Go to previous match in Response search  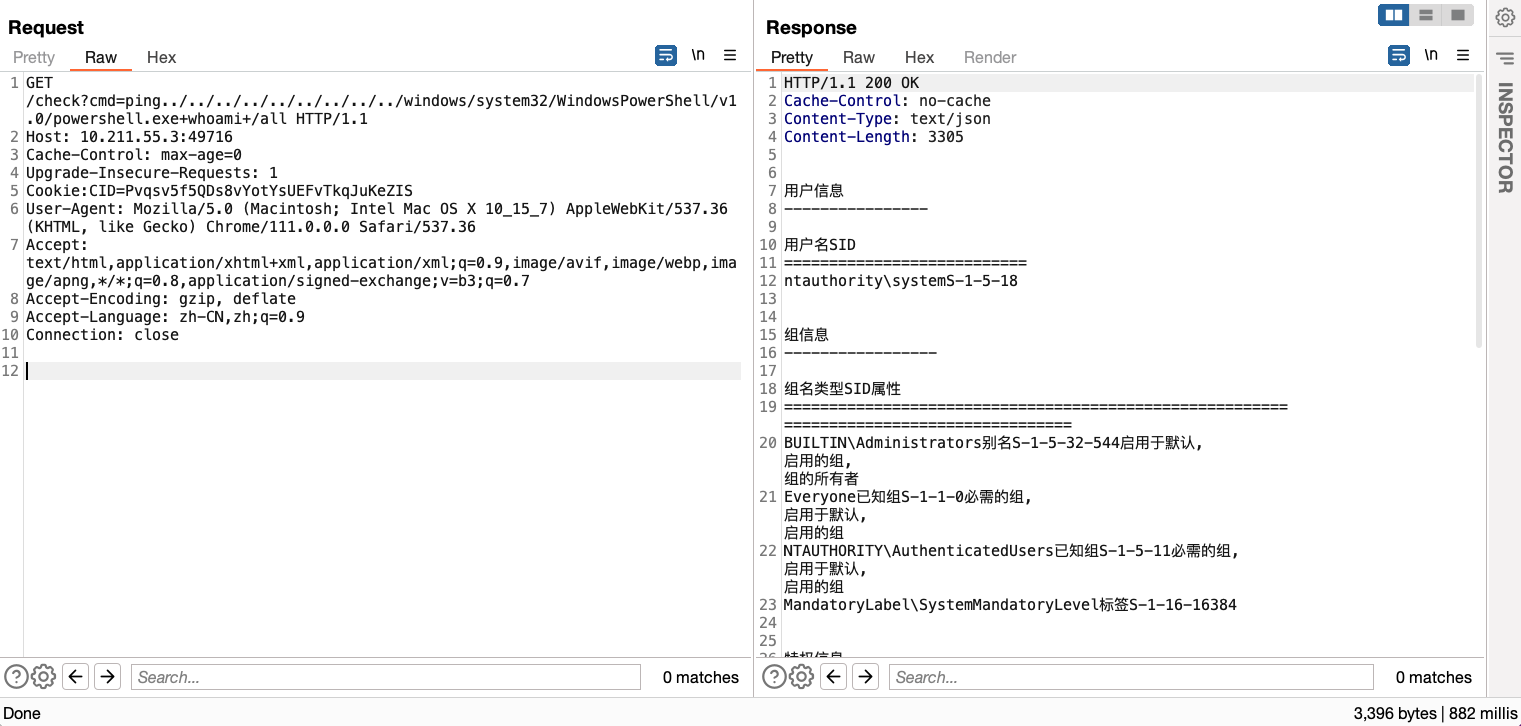coord(833,677)
